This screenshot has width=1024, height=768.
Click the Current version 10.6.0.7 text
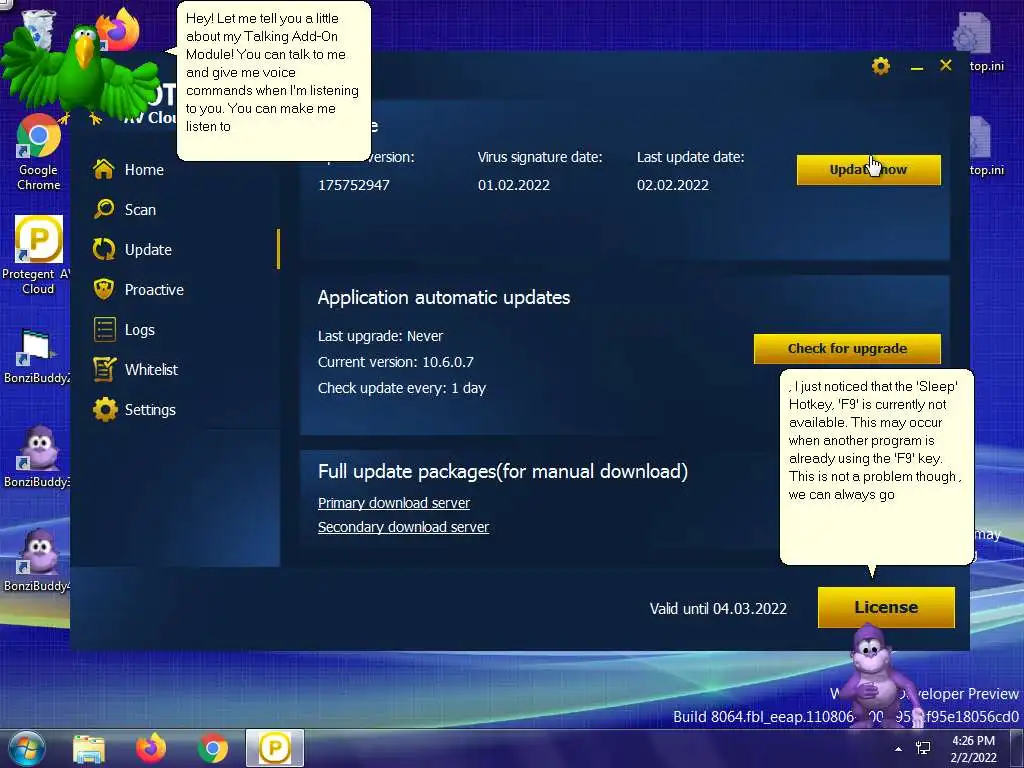coord(396,362)
